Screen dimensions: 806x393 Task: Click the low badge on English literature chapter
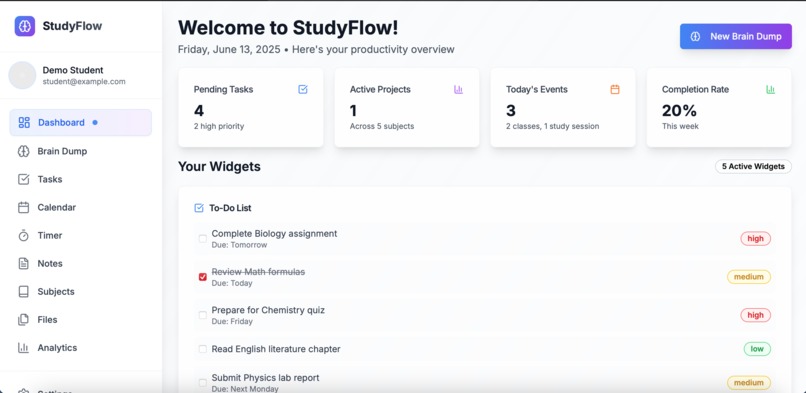(757, 349)
